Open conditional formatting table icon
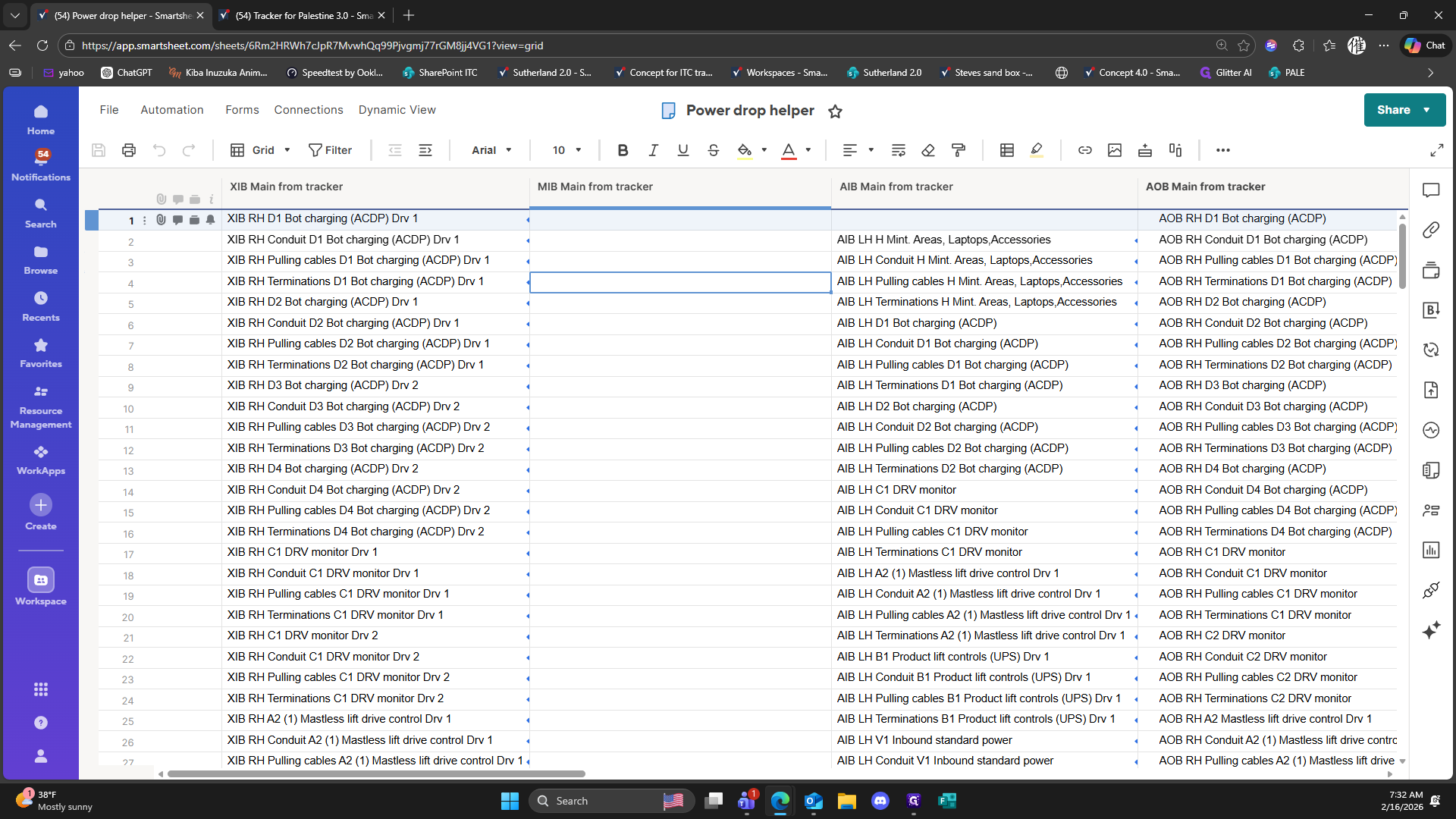The width and height of the screenshot is (1456, 819). (x=1007, y=150)
